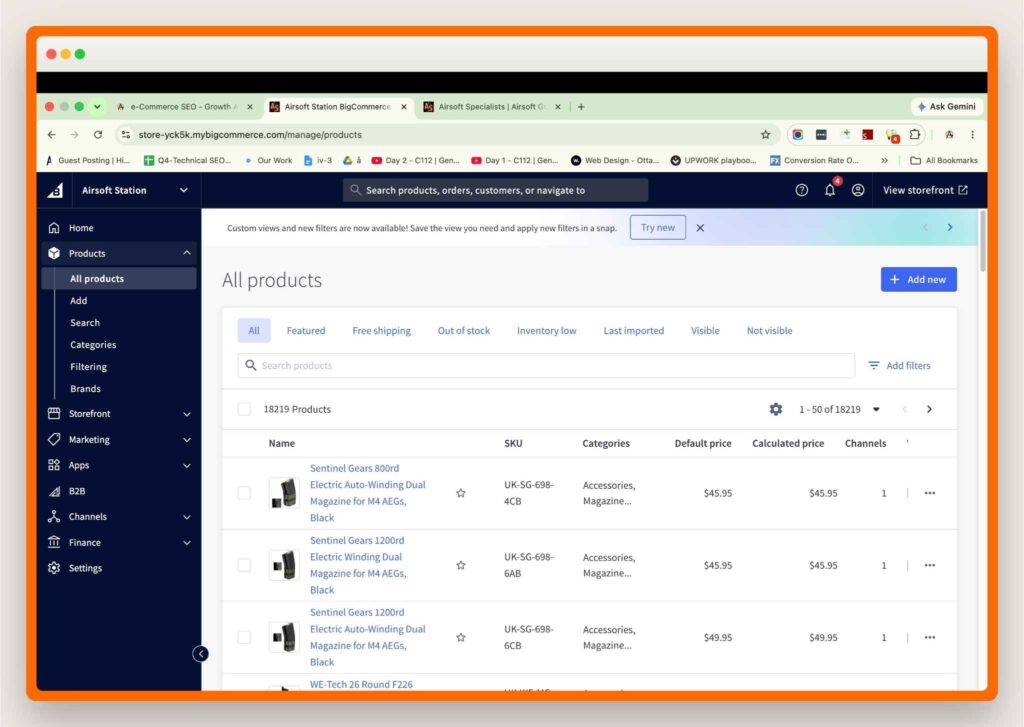
Task: Open actions menu for Sentinel Gears 800rd row
Action: coord(930,493)
